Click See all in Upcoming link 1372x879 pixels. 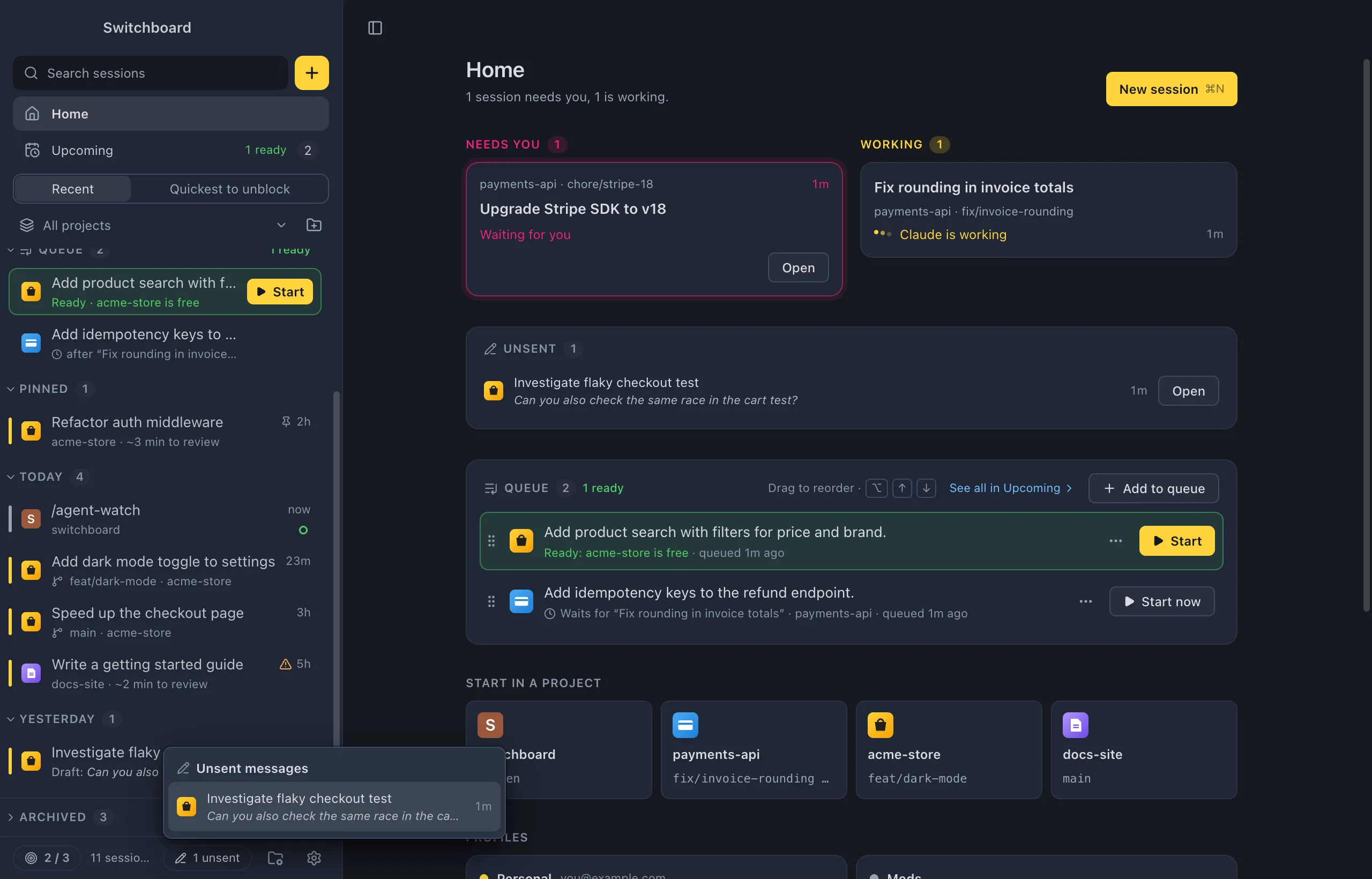[x=1010, y=488]
